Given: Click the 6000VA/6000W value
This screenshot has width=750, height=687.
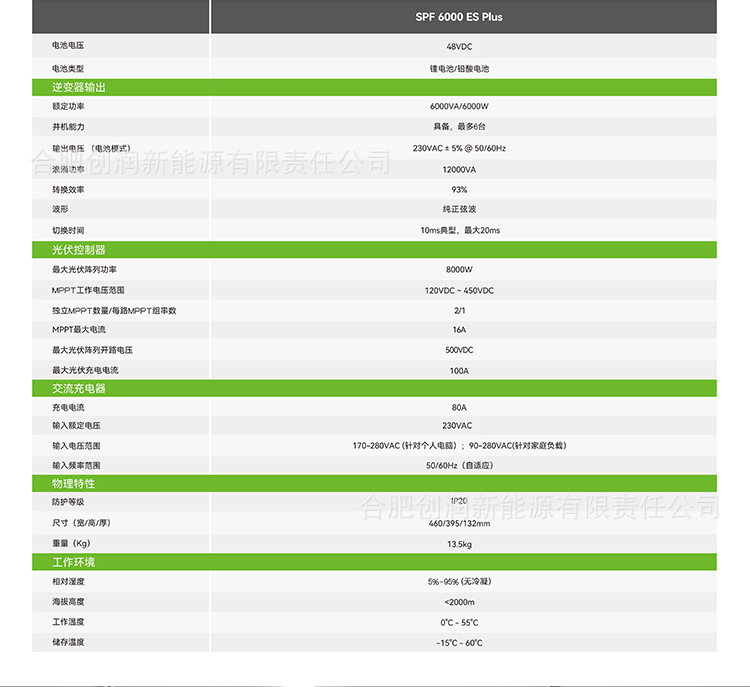Looking at the screenshot, I should (459, 106).
